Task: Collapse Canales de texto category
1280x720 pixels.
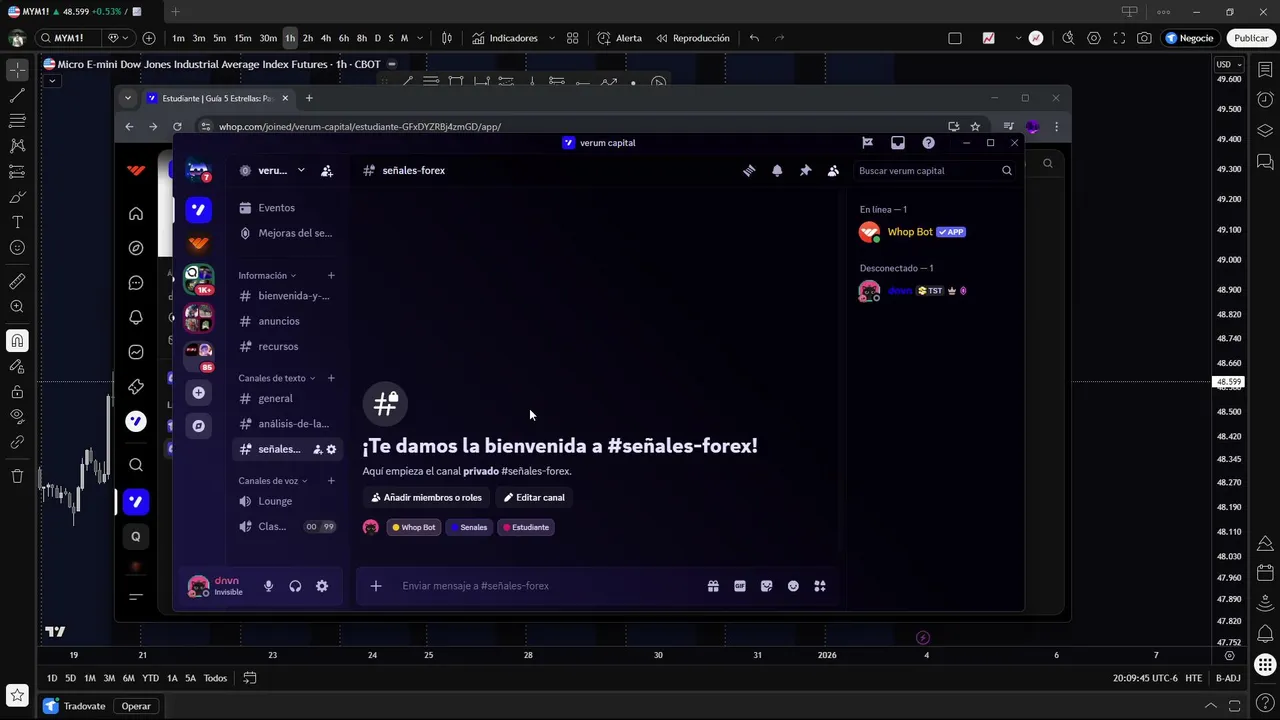Action: point(276,379)
